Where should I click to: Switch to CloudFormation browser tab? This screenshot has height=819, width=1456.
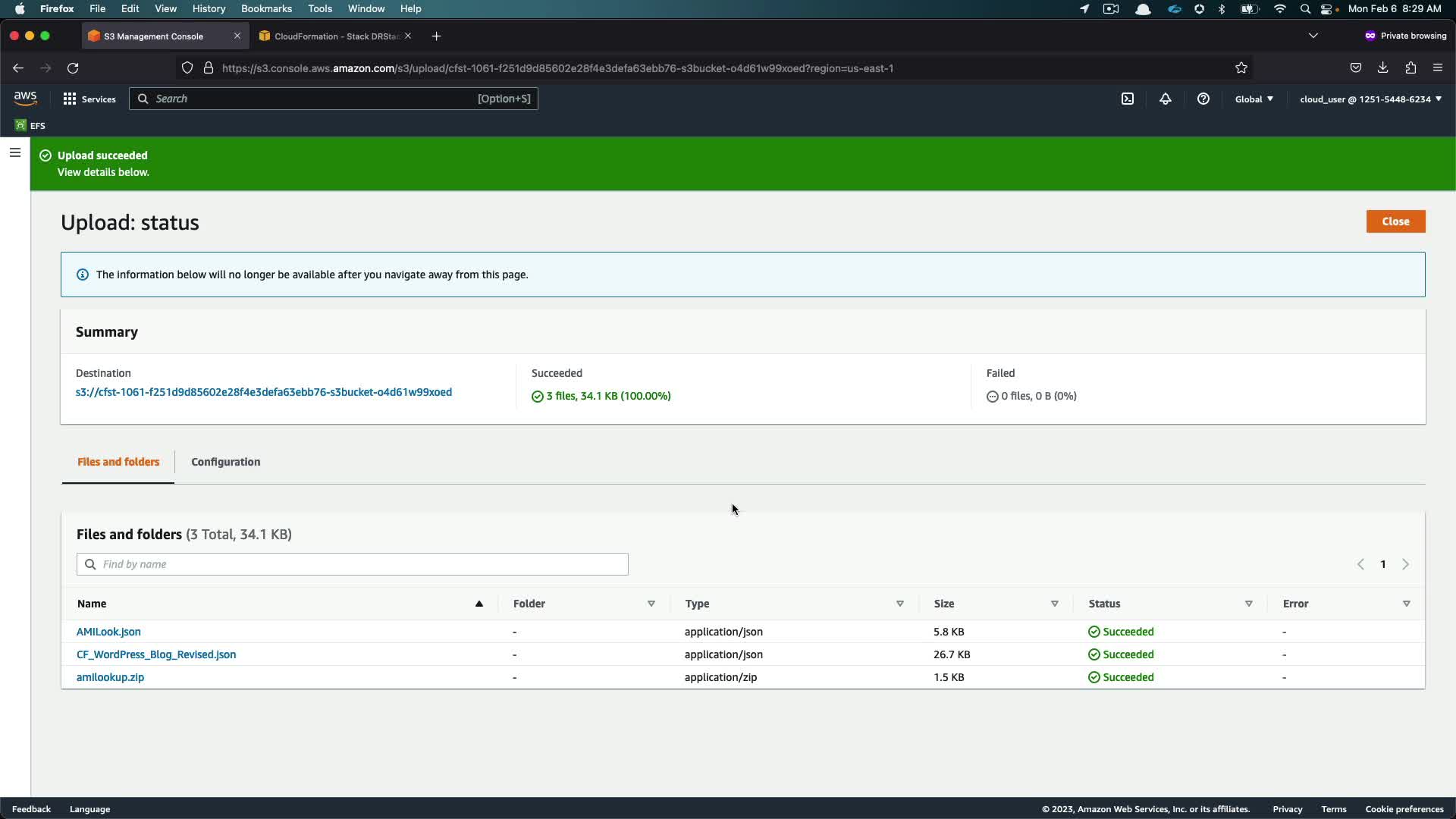click(334, 36)
